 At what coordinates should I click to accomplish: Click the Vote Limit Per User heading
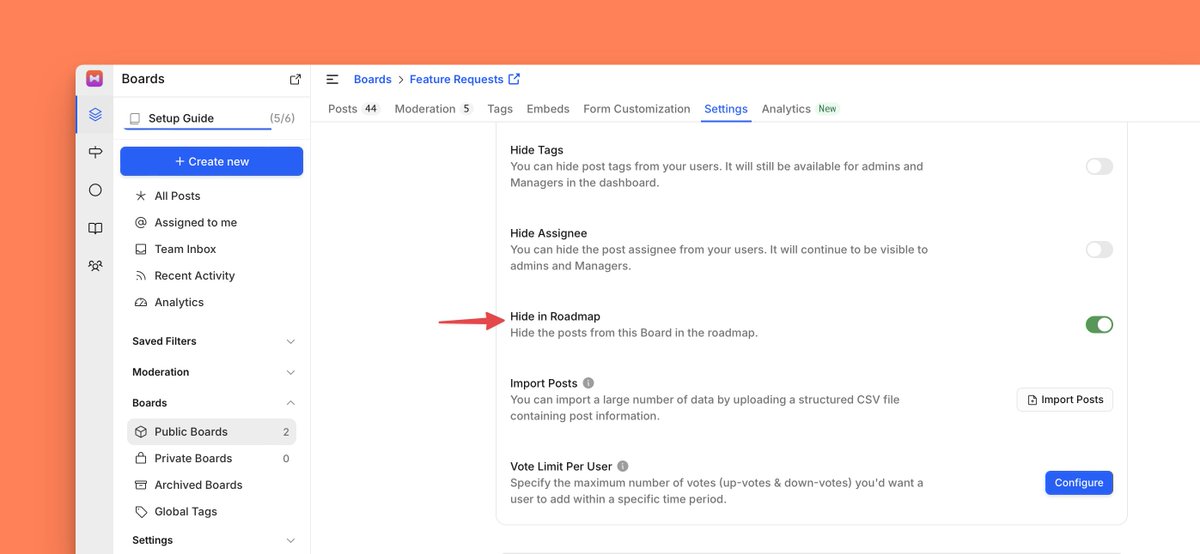pos(560,466)
